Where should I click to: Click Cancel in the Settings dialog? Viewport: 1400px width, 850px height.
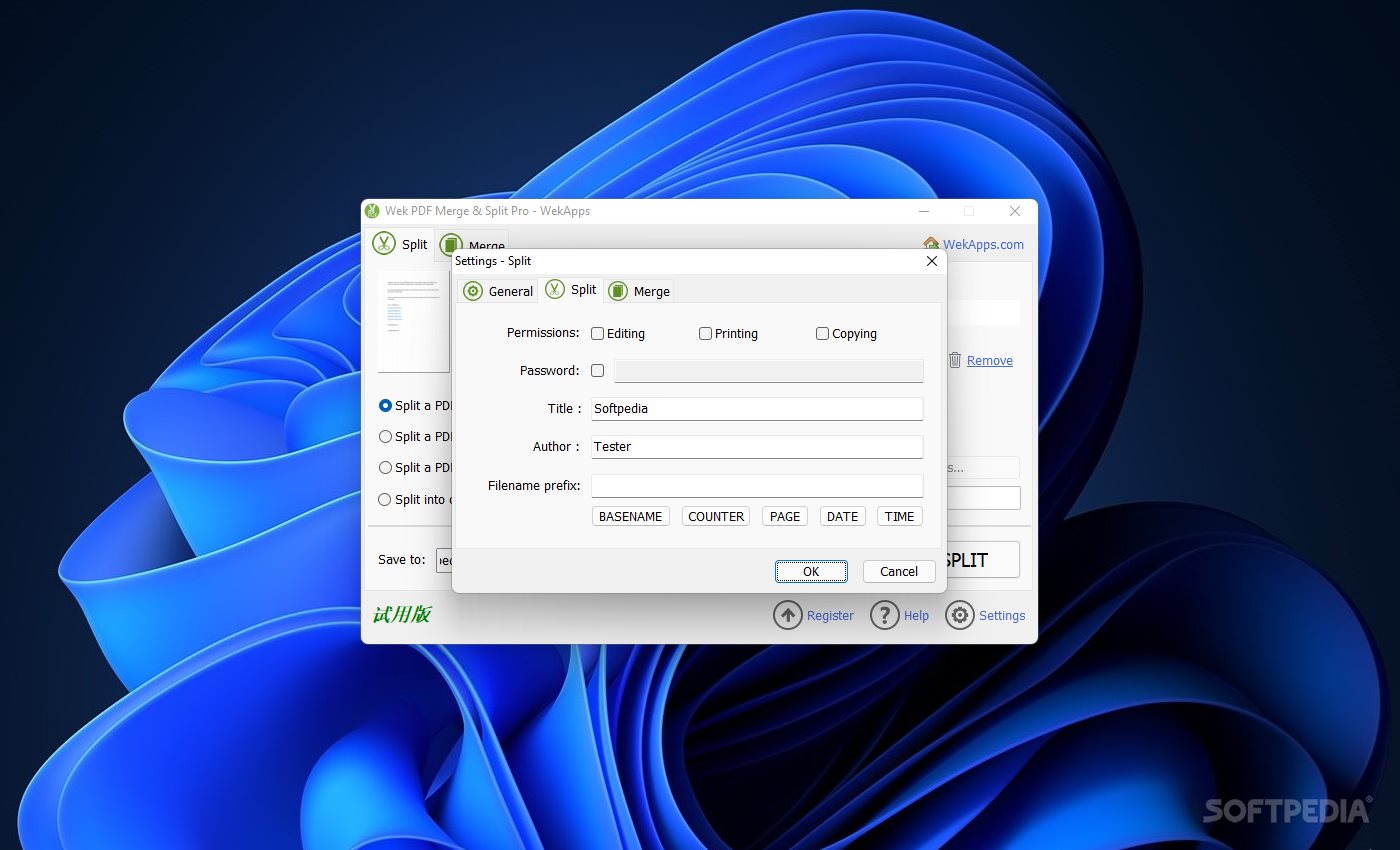(899, 571)
